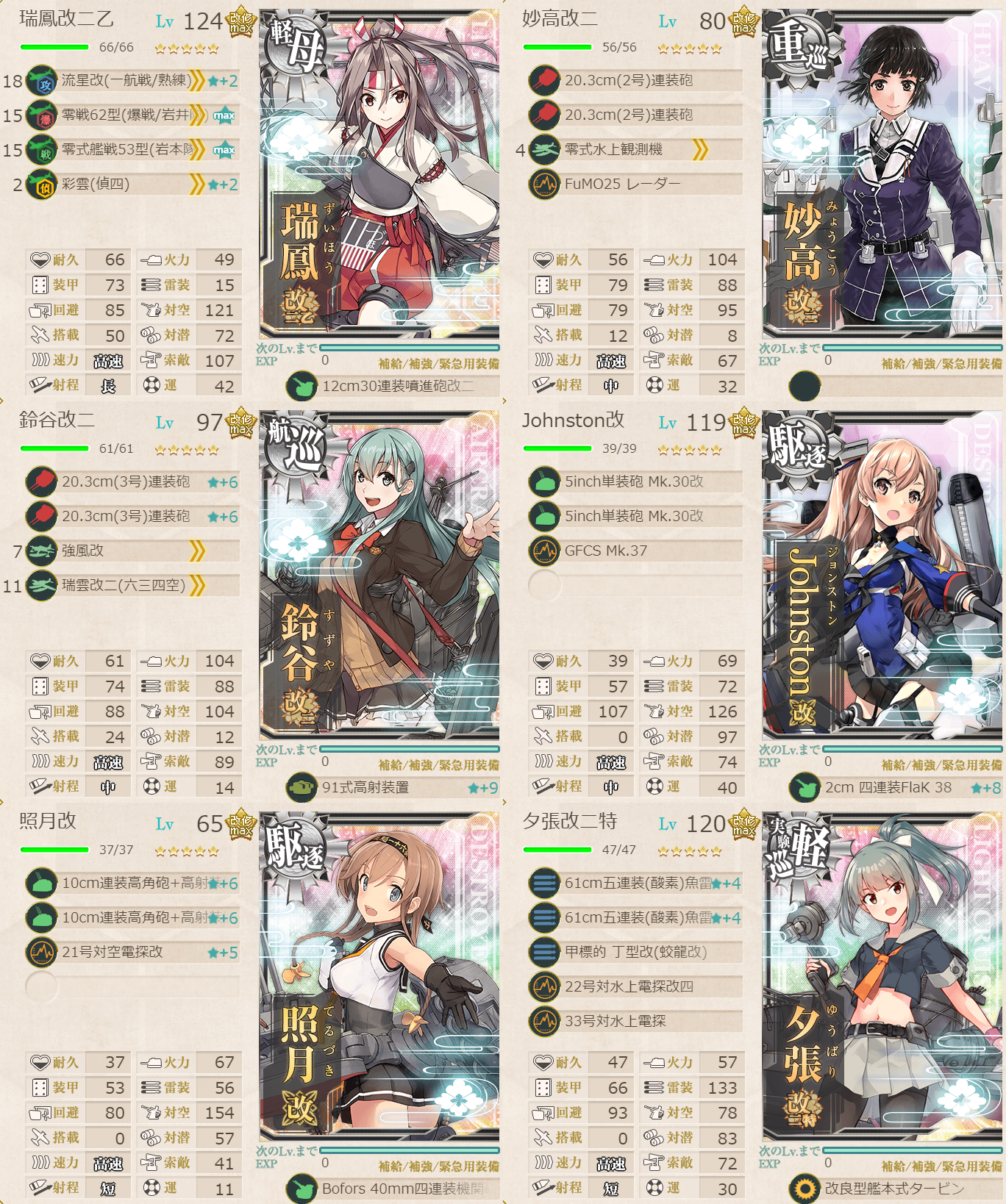Select the 91式高射装置 expansion slot icon
1006x1204 pixels.
pyautogui.click(x=302, y=787)
